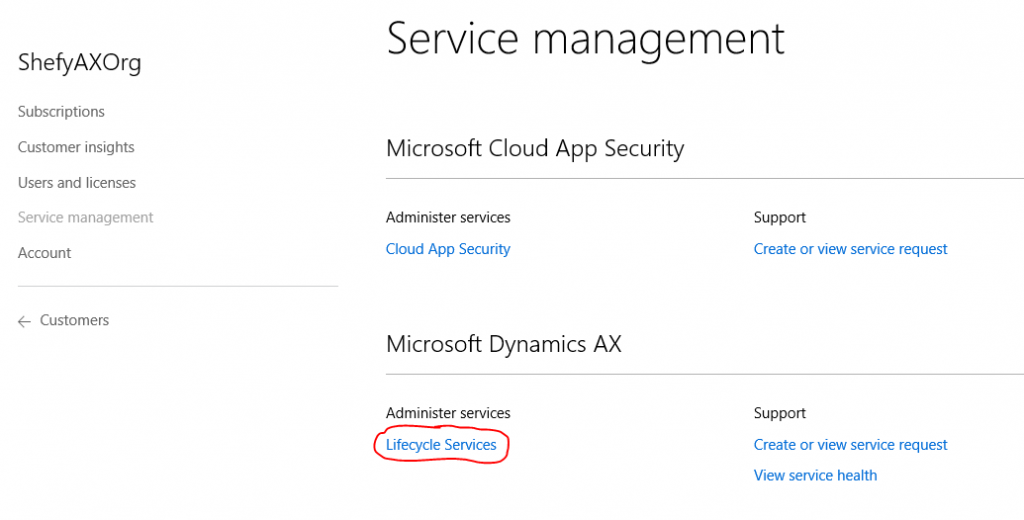Screen dimensions: 1024x520
Task: Open Subscriptions in the left sidebar
Action: 61,112
